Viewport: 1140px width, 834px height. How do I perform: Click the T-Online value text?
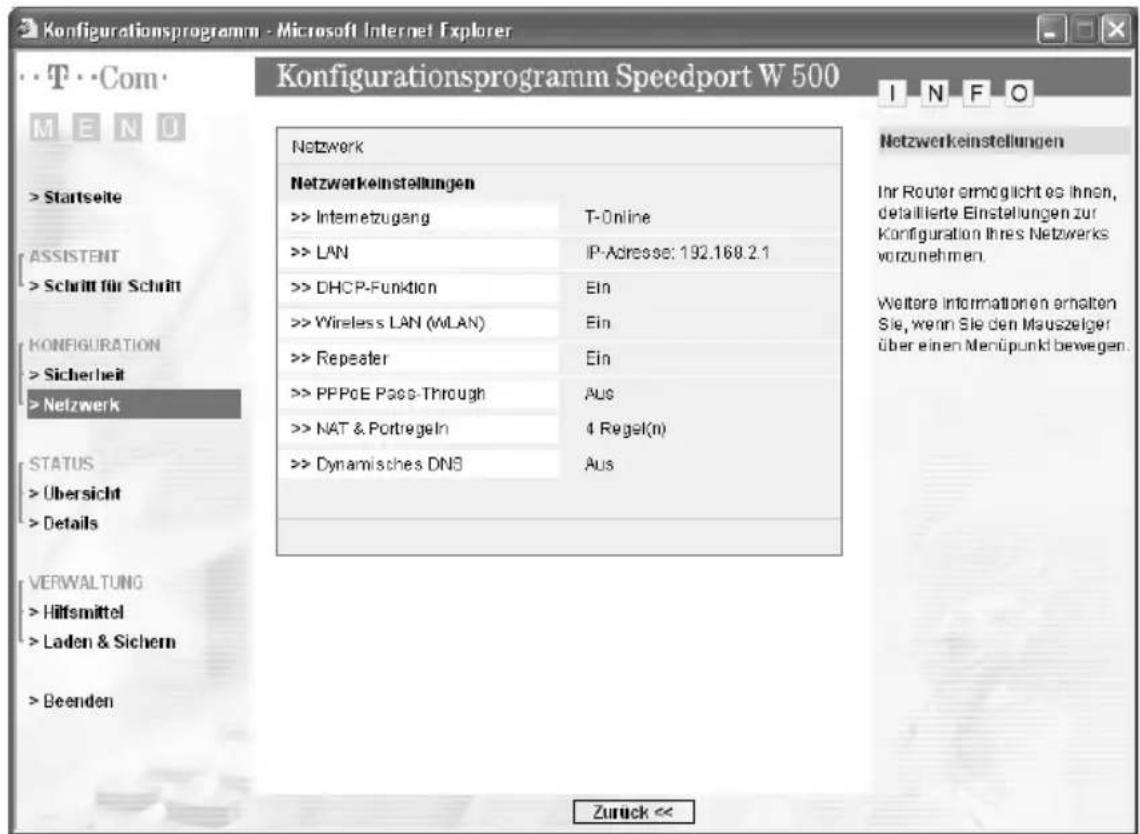click(x=617, y=217)
